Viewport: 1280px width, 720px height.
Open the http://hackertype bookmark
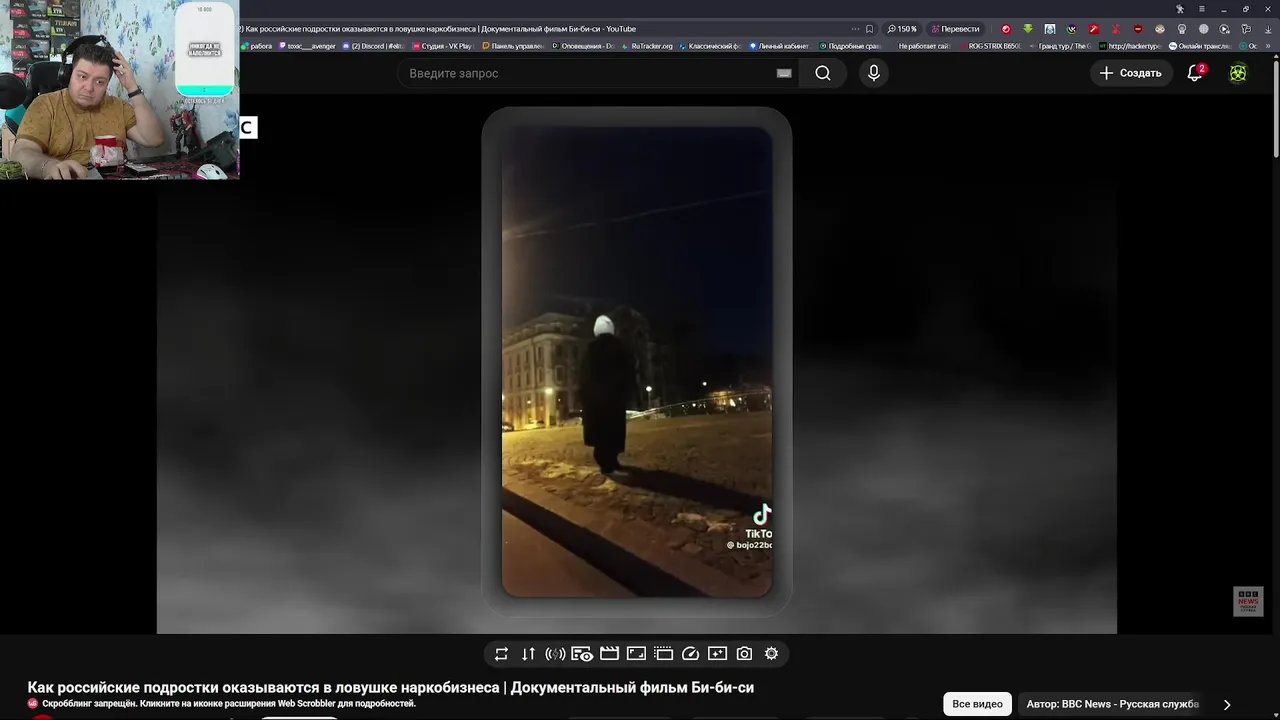pyautogui.click(x=1130, y=46)
